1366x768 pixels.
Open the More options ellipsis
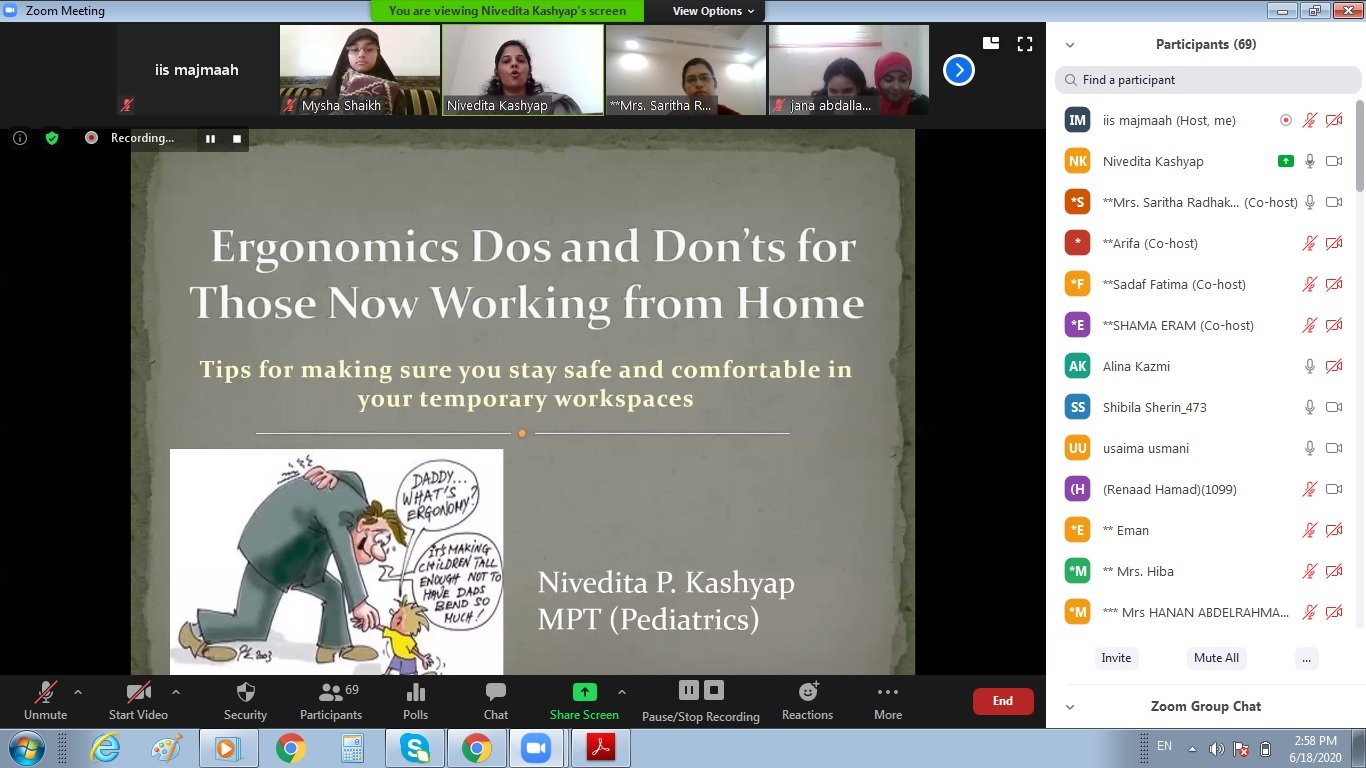point(888,700)
